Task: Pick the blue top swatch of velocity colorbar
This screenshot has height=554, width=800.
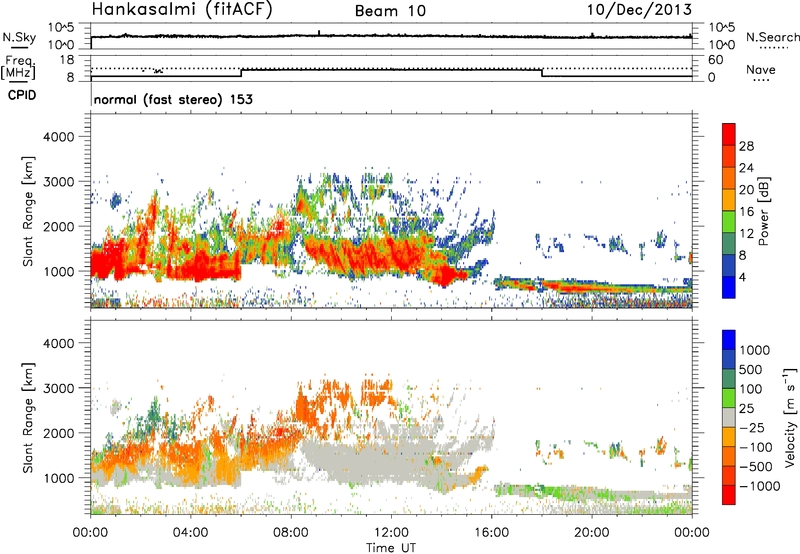Action: tap(729, 340)
